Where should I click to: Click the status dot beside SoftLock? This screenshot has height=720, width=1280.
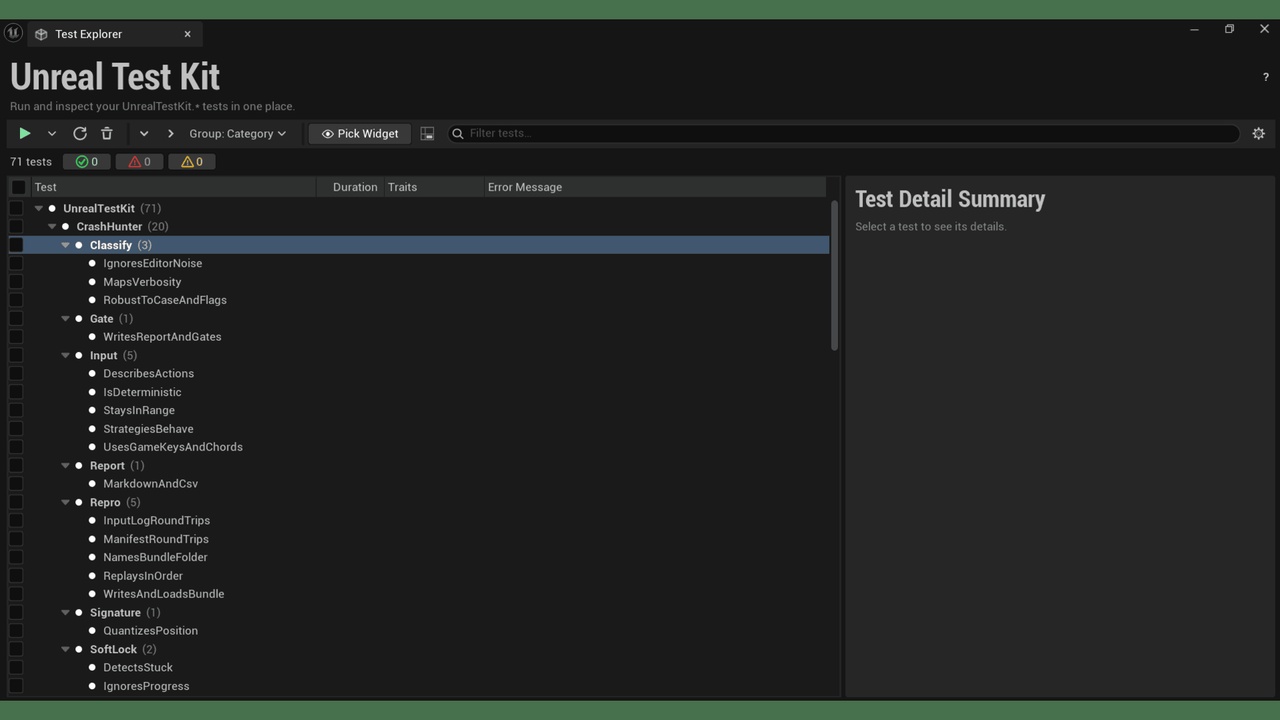(x=79, y=649)
